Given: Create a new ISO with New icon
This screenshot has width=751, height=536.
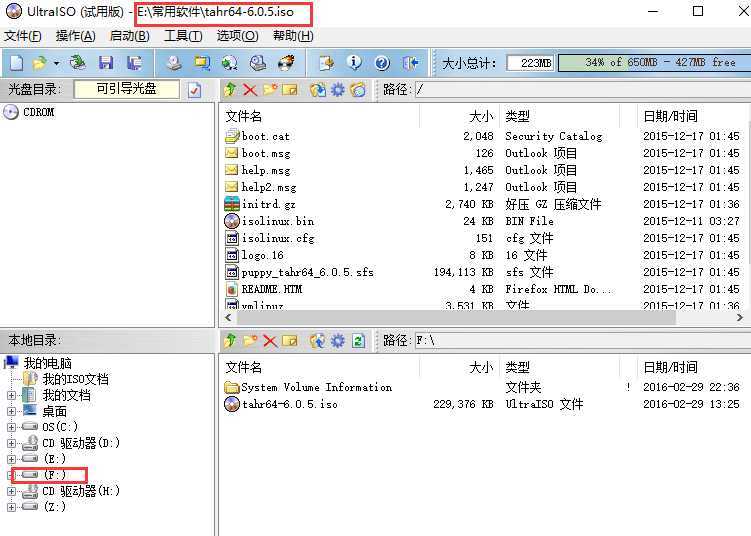Looking at the screenshot, I should (17, 63).
